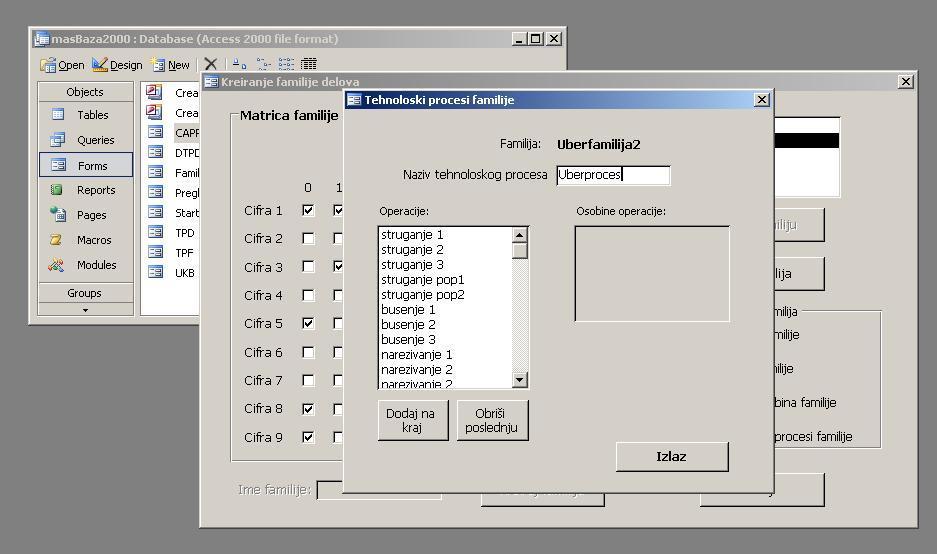Select the DTPD form icon in list
The width and height of the screenshot is (937, 554).
(155, 152)
